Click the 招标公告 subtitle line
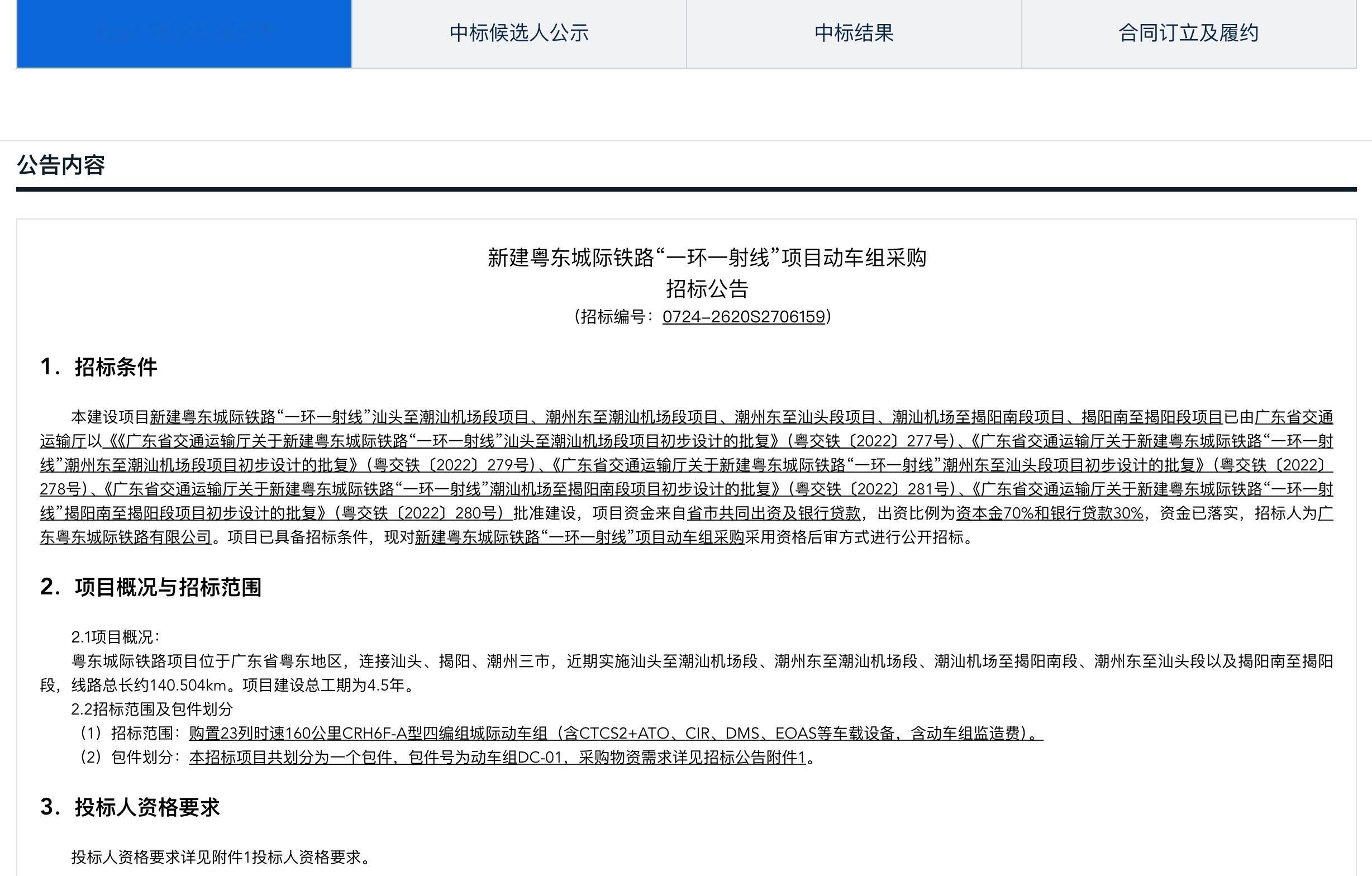The height and width of the screenshot is (876, 1372). (x=707, y=288)
